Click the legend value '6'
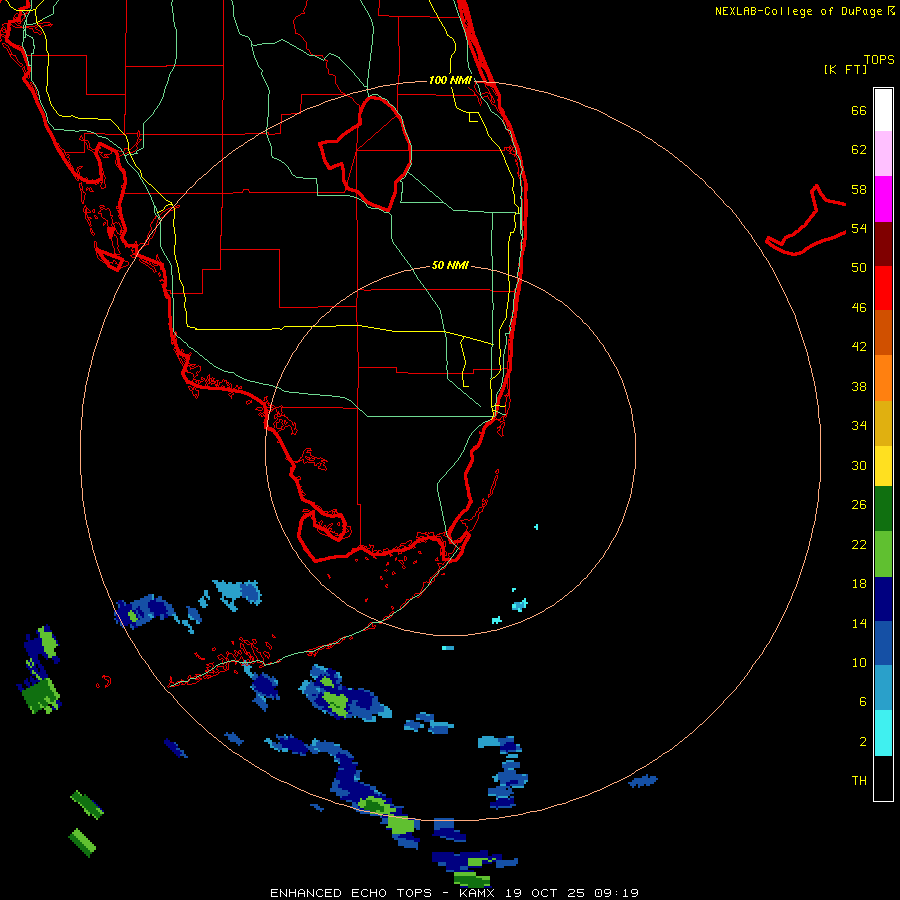Screen dimensions: 900x900 (862, 701)
